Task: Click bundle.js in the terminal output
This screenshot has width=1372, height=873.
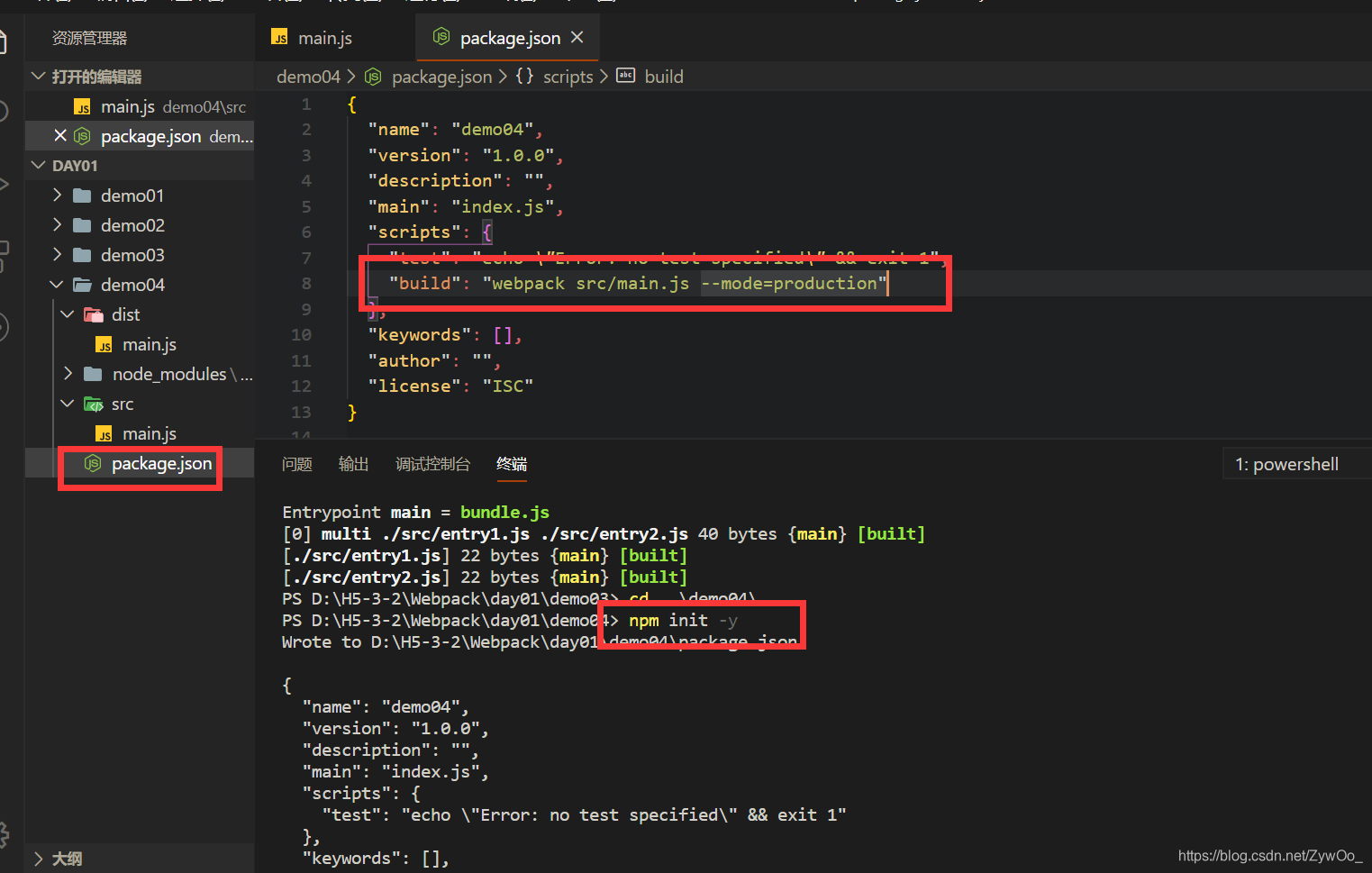Action: [x=504, y=512]
